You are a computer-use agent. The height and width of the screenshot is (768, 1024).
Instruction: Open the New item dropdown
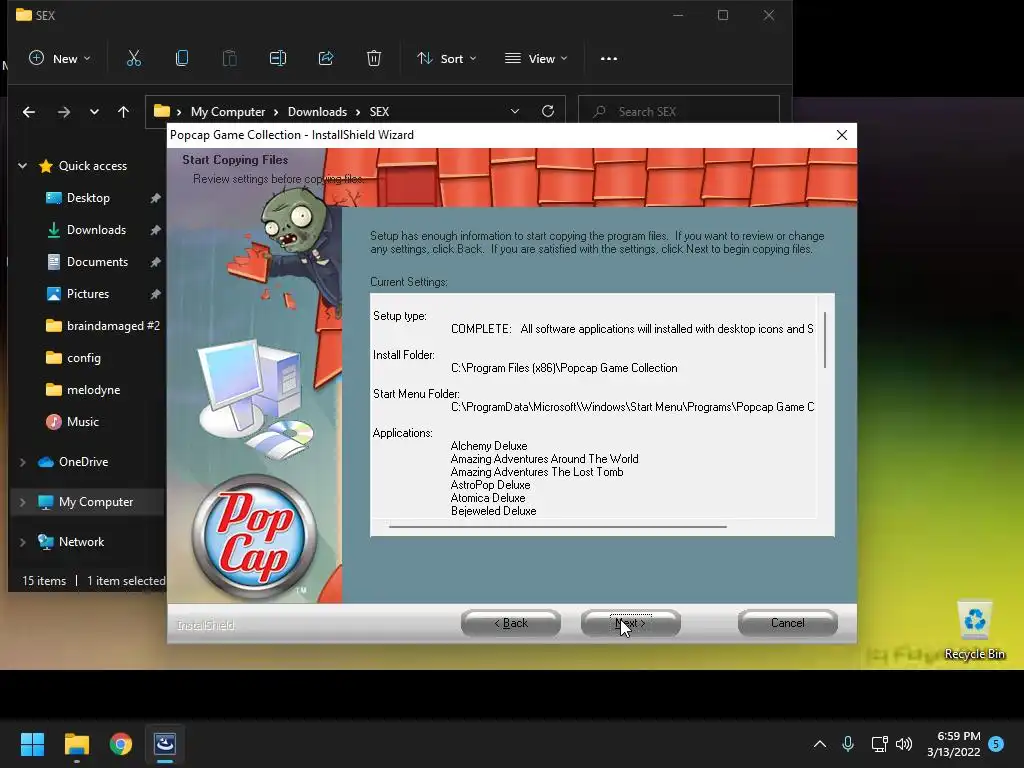pos(59,58)
